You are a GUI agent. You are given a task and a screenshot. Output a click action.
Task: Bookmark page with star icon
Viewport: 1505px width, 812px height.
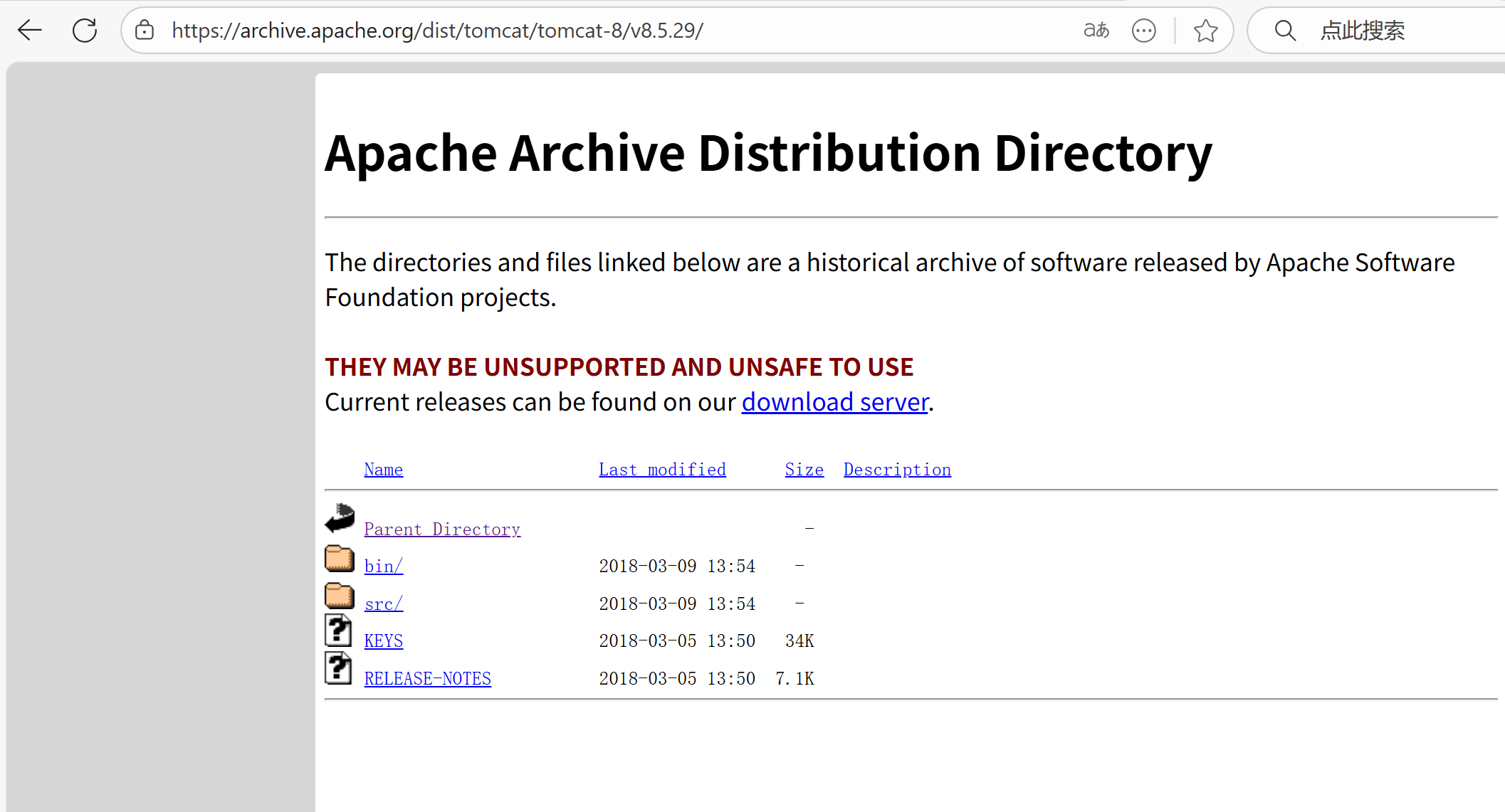pos(1205,31)
